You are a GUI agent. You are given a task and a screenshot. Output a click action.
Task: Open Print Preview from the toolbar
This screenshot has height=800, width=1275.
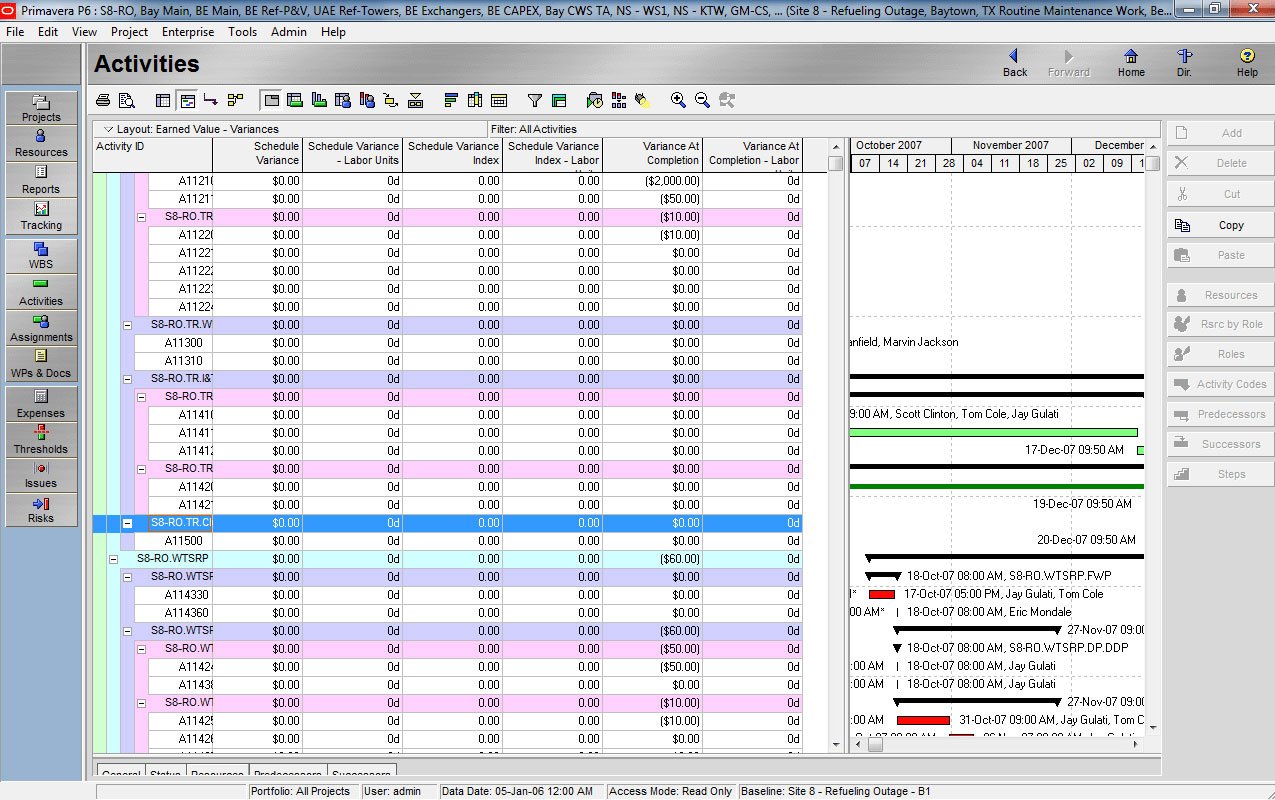pyautogui.click(x=126, y=100)
